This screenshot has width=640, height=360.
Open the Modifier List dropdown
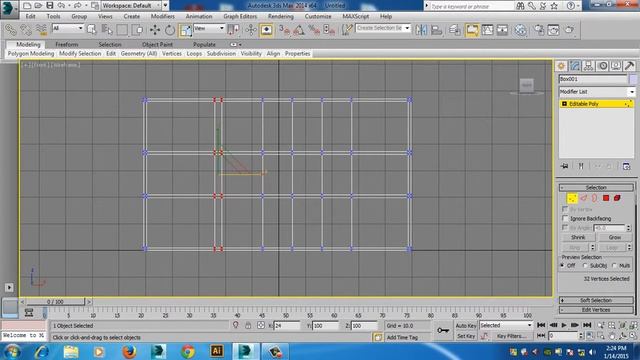(x=597, y=91)
